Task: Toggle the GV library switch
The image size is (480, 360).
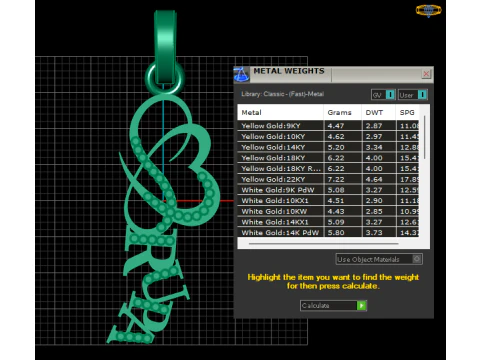Action: pos(383,95)
